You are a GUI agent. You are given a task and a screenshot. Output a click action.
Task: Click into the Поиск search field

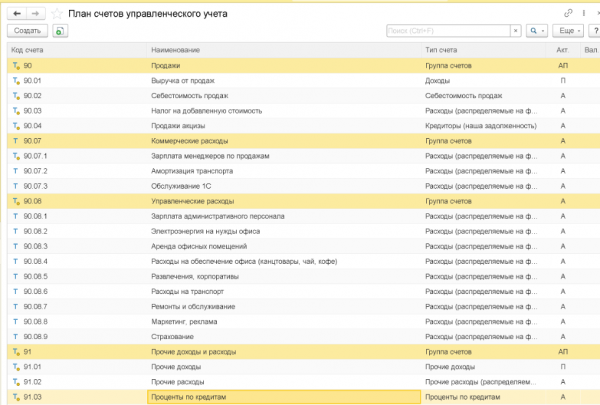click(x=445, y=31)
